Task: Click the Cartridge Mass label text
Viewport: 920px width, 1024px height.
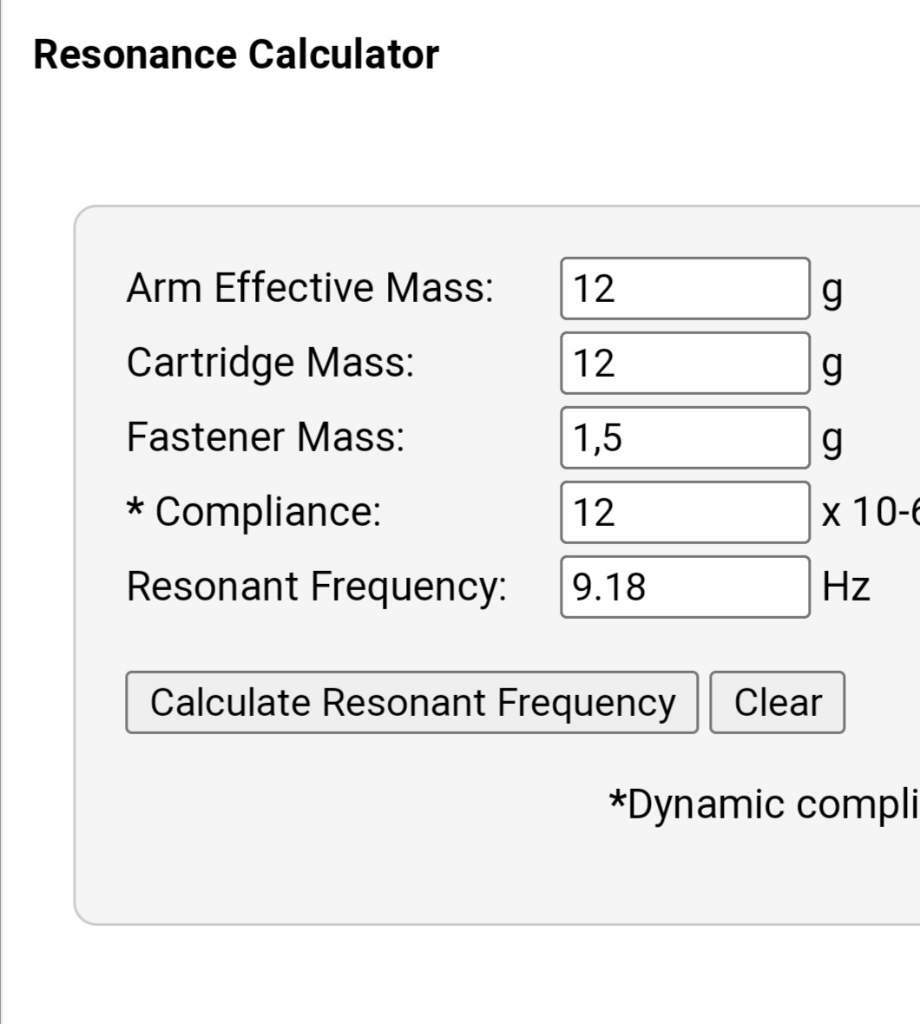Action: point(270,363)
